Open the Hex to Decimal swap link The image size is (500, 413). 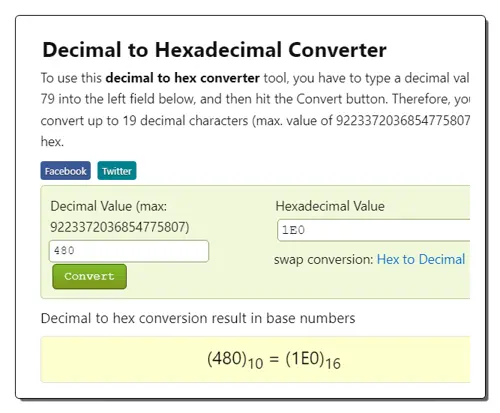421,259
